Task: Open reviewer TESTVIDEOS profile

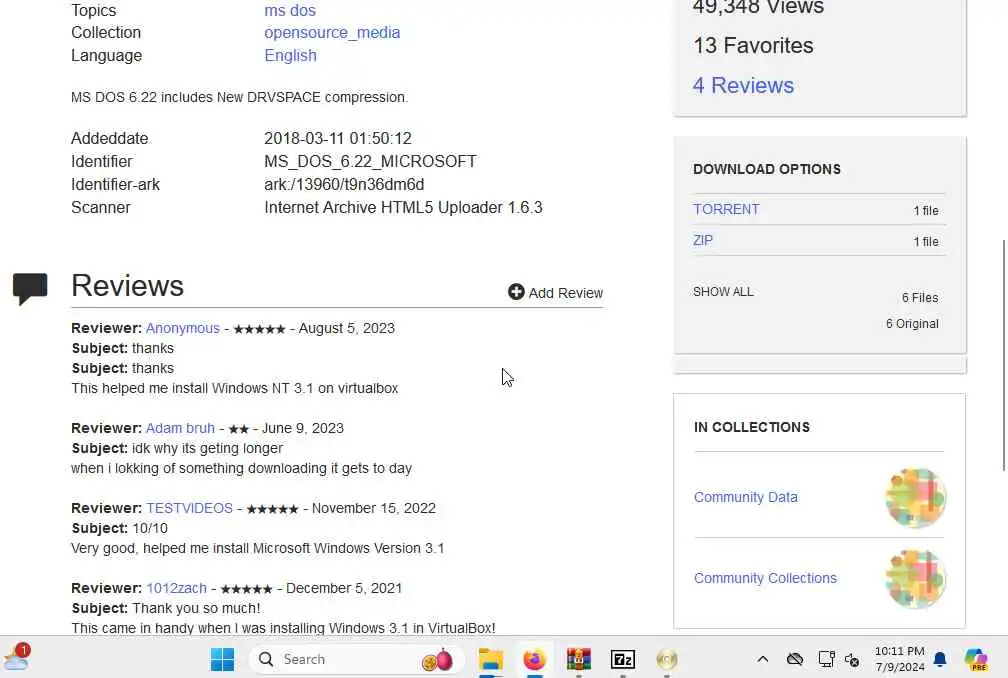Action: tap(189, 508)
